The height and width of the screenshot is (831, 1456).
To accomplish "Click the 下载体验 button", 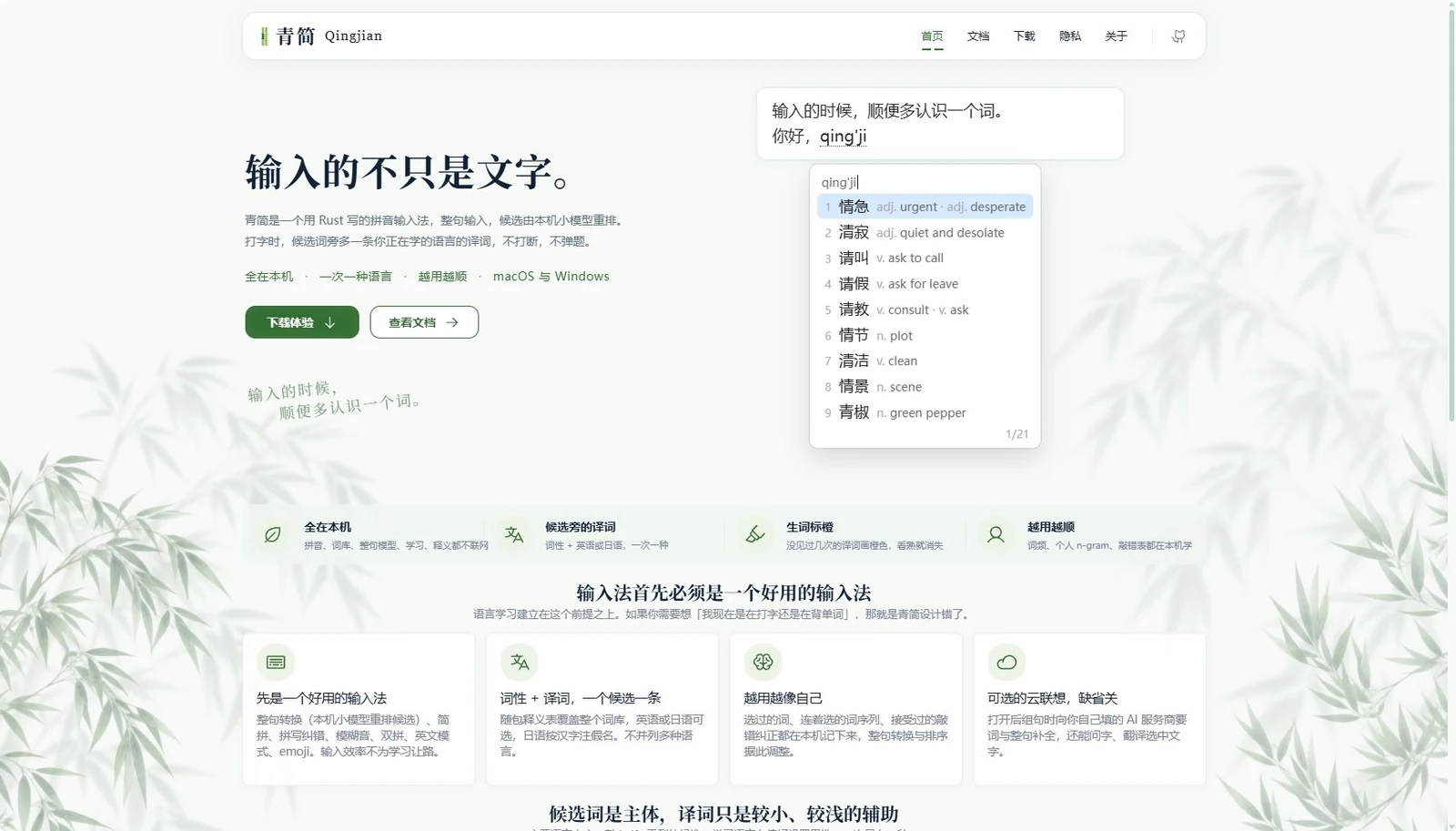I will coord(302,322).
